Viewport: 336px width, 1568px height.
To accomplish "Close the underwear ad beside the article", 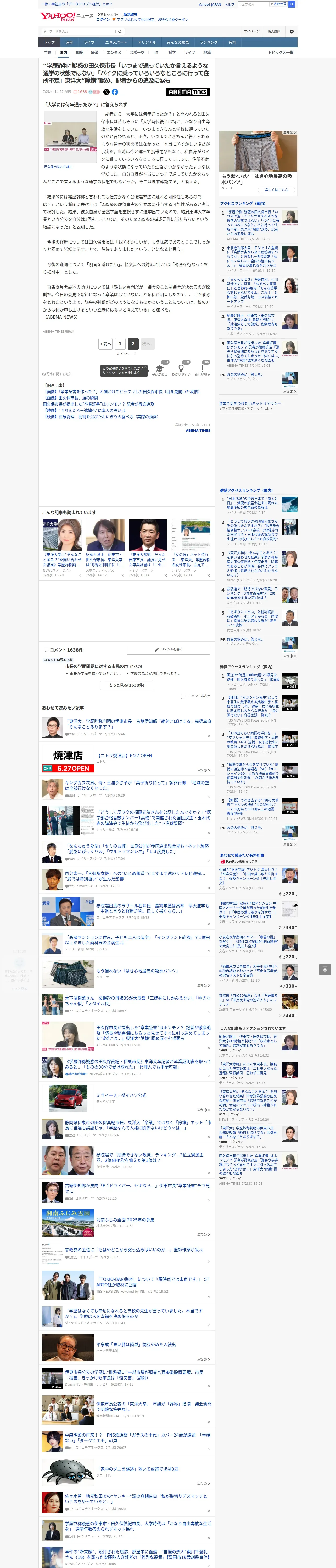I will pyautogui.click(x=295, y=133).
